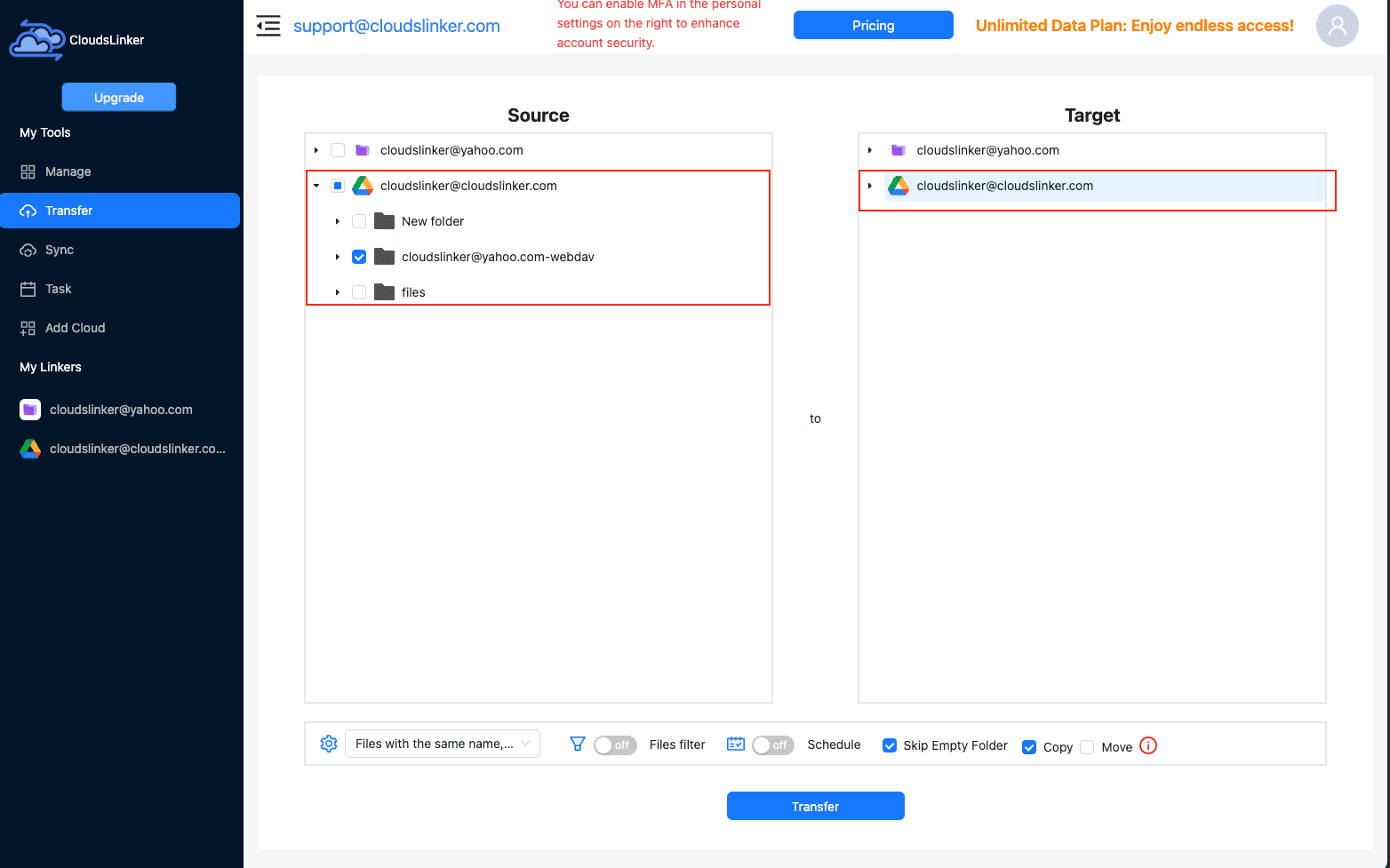
Task: Expand the cloudslinker@yahoo.com-webdav folder node
Action: coord(338,257)
